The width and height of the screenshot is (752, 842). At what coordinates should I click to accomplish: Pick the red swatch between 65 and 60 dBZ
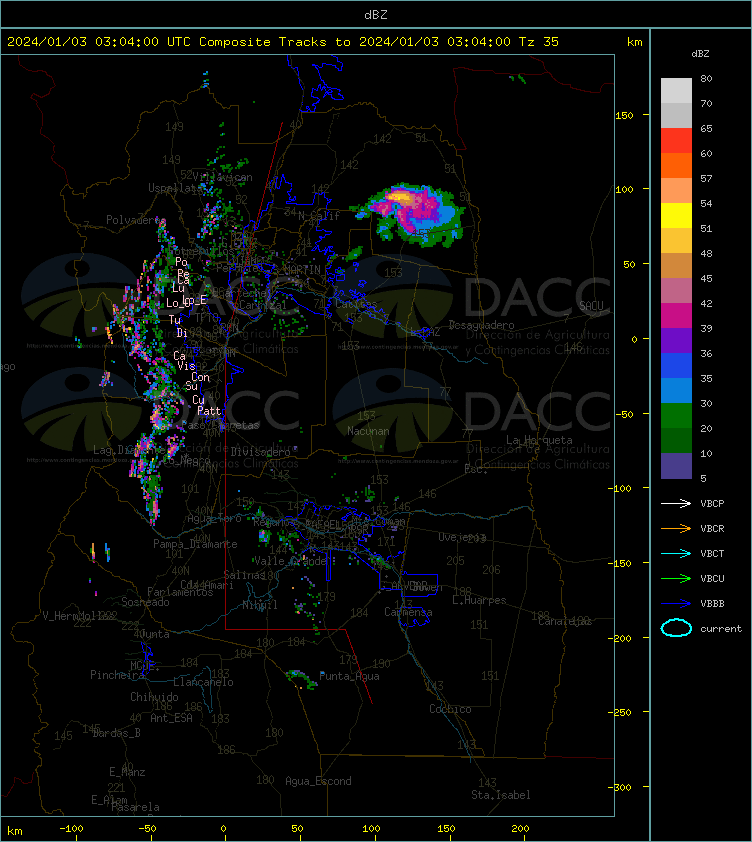[x=676, y=141]
